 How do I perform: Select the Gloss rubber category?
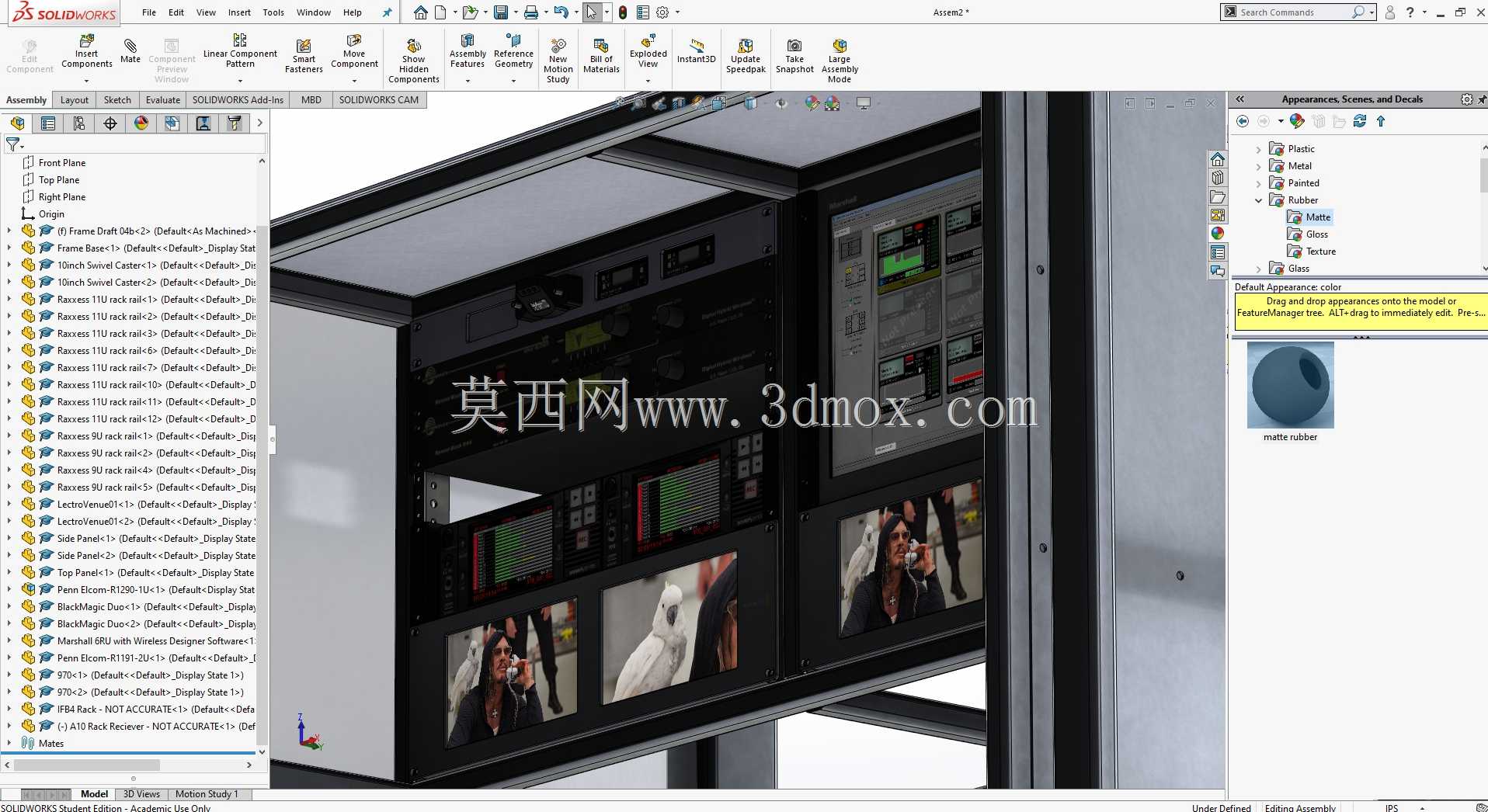point(1317,234)
